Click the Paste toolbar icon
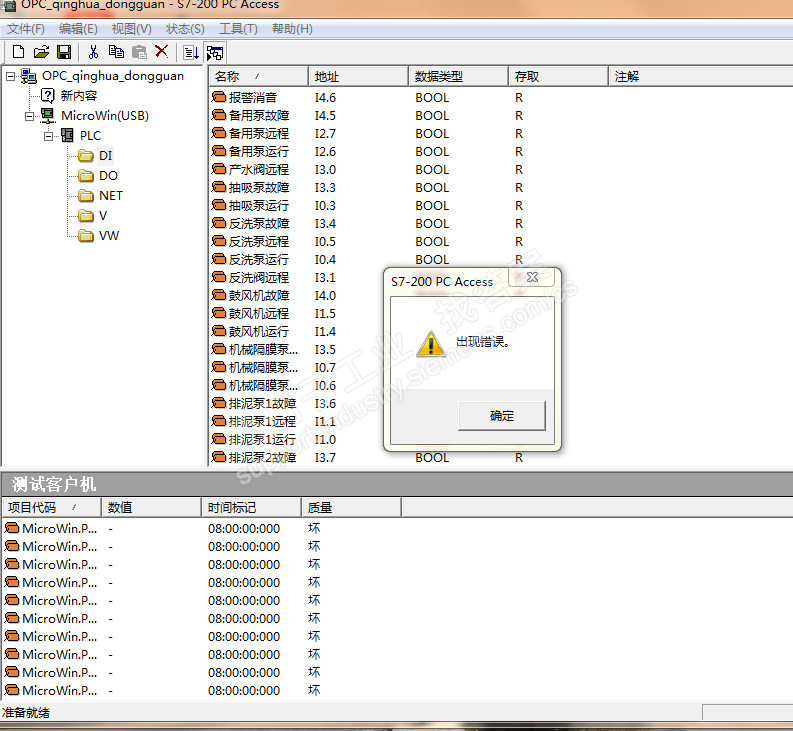Viewport: 793px width, 731px height. tap(139, 52)
